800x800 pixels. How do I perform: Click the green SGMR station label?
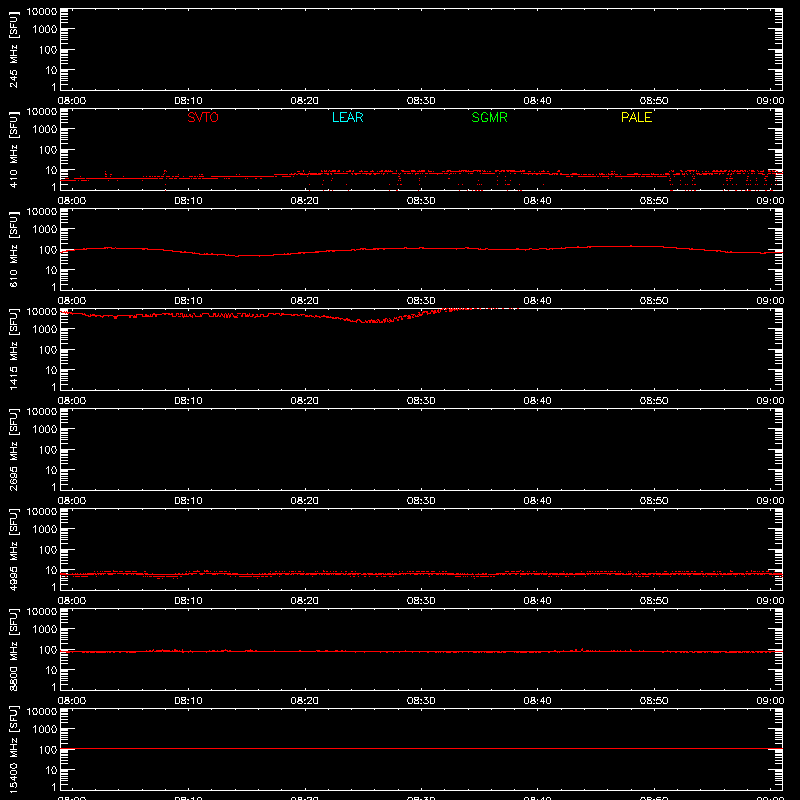coord(489,117)
